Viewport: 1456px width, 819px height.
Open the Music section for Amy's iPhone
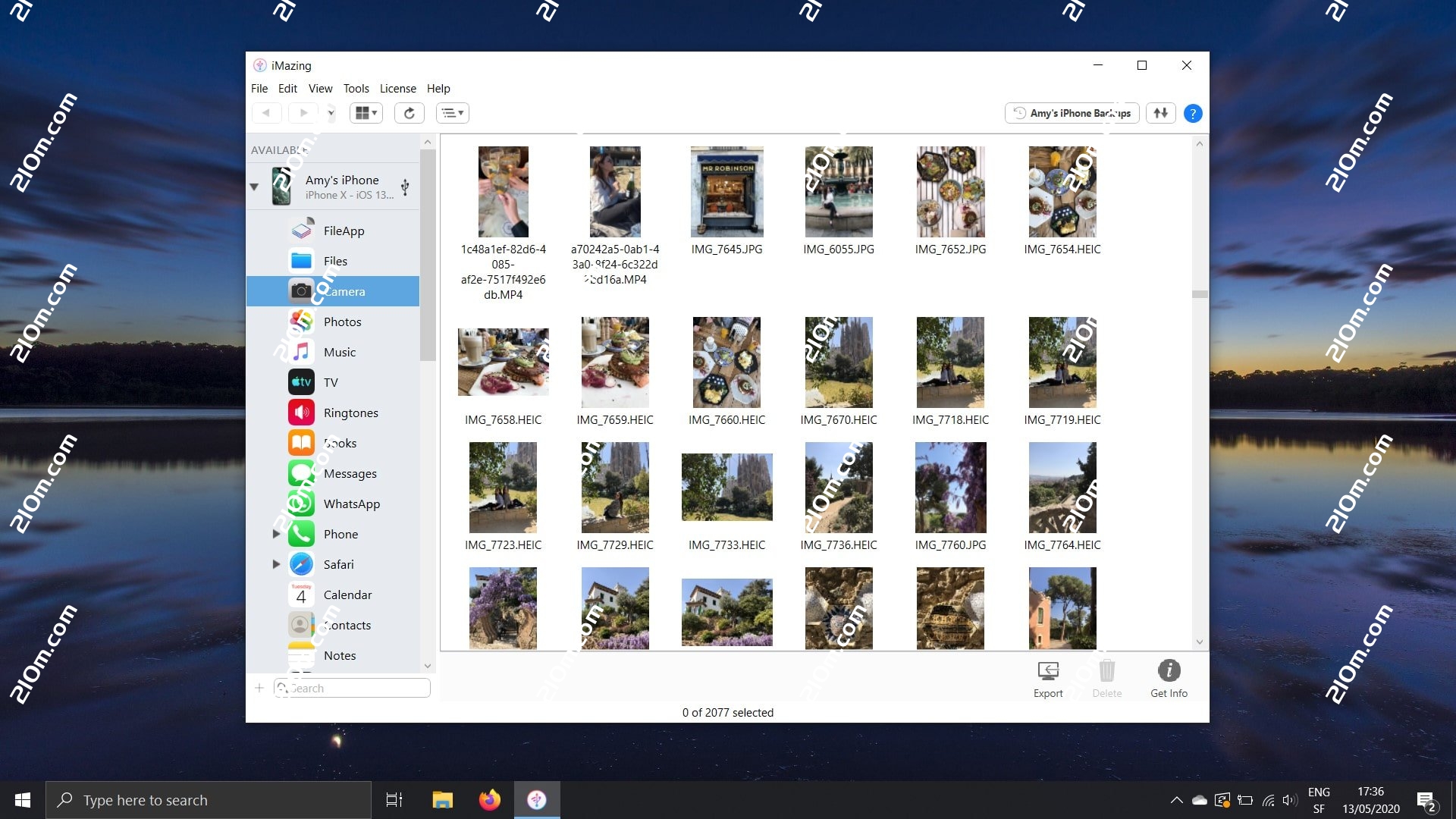click(340, 352)
